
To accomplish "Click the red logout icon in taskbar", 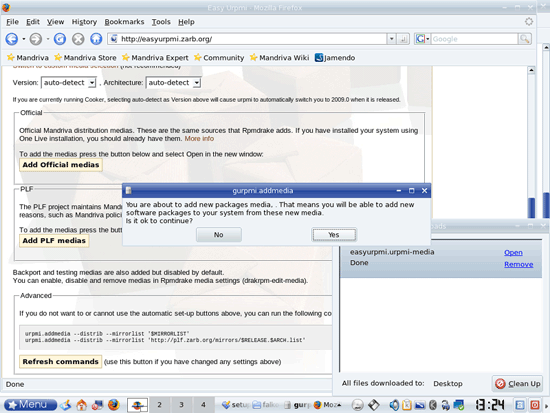I will (x=535, y=405).
